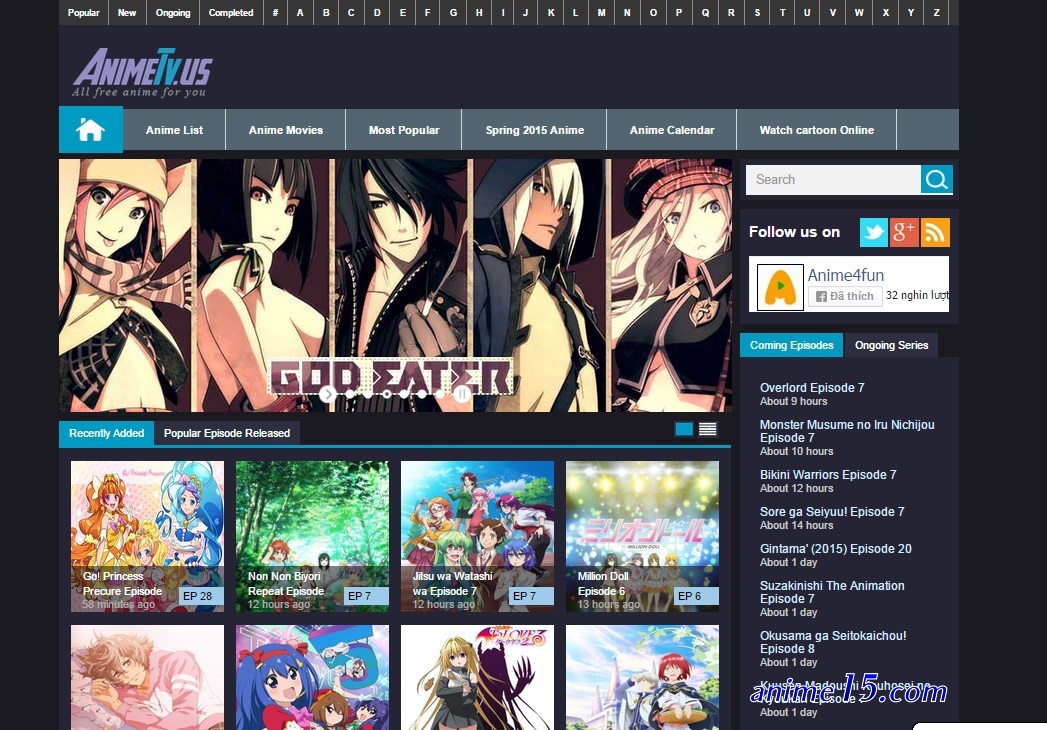The width and height of the screenshot is (1047, 730).
Task: Open the red-haired girl castle thumbnail
Action: [642, 677]
